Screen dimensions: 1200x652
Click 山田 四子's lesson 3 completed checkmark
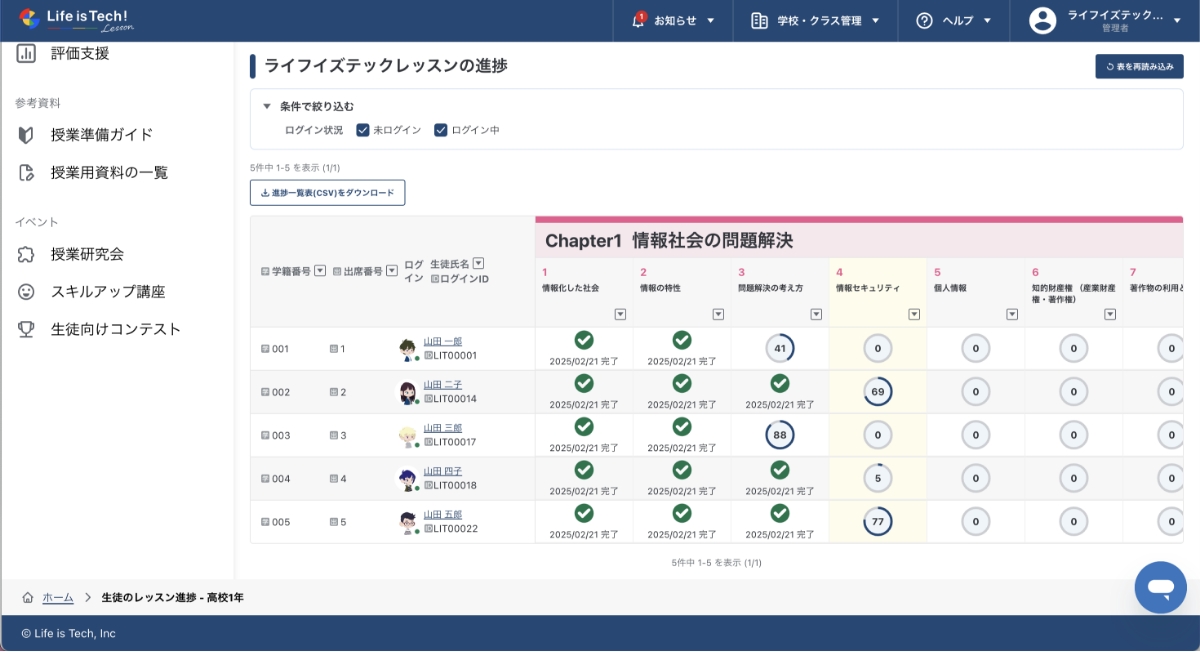(x=780, y=470)
